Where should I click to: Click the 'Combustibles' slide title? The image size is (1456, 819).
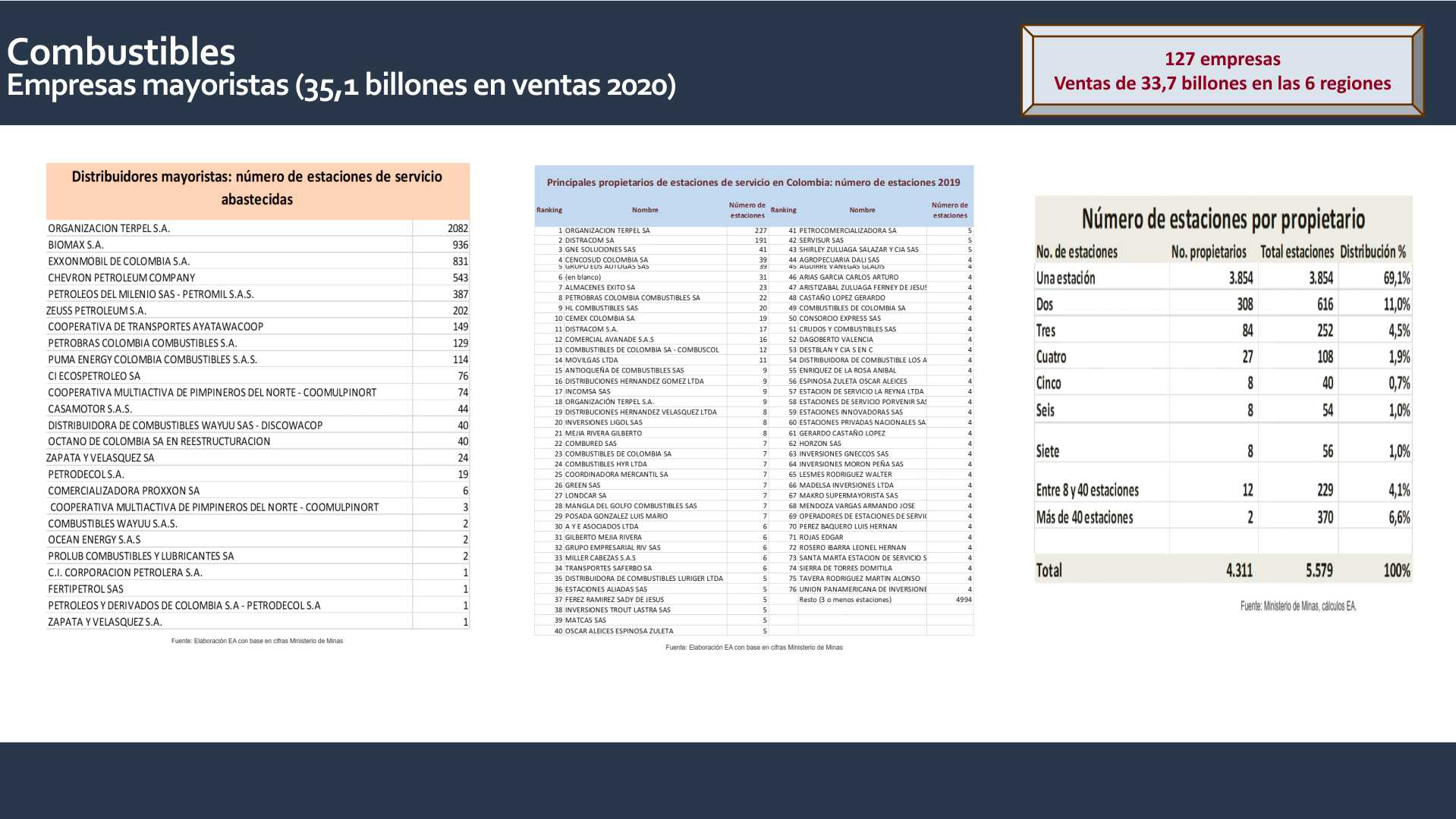click(121, 52)
